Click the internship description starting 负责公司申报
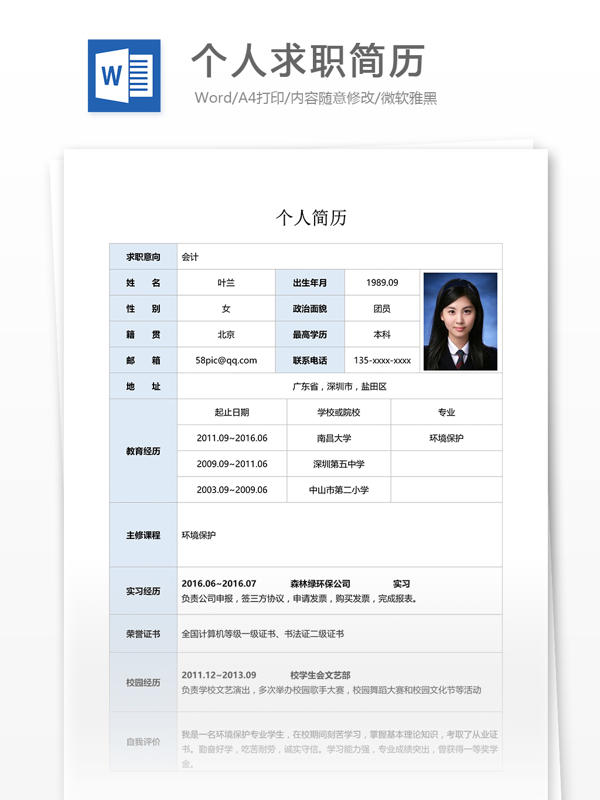600x800 pixels. pyautogui.click(x=300, y=599)
